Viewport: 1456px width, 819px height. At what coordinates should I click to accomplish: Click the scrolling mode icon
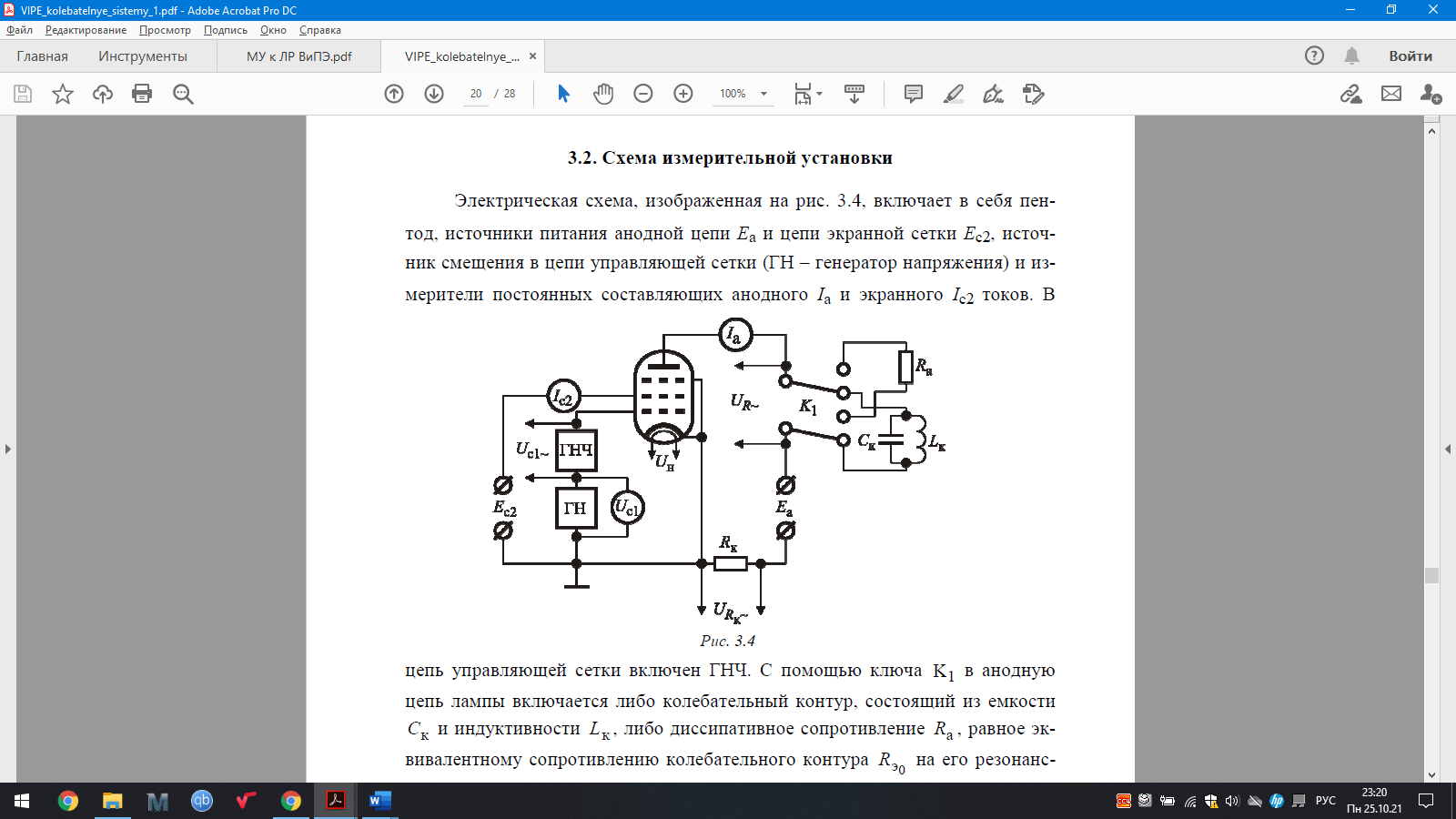pyautogui.click(x=854, y=94)
